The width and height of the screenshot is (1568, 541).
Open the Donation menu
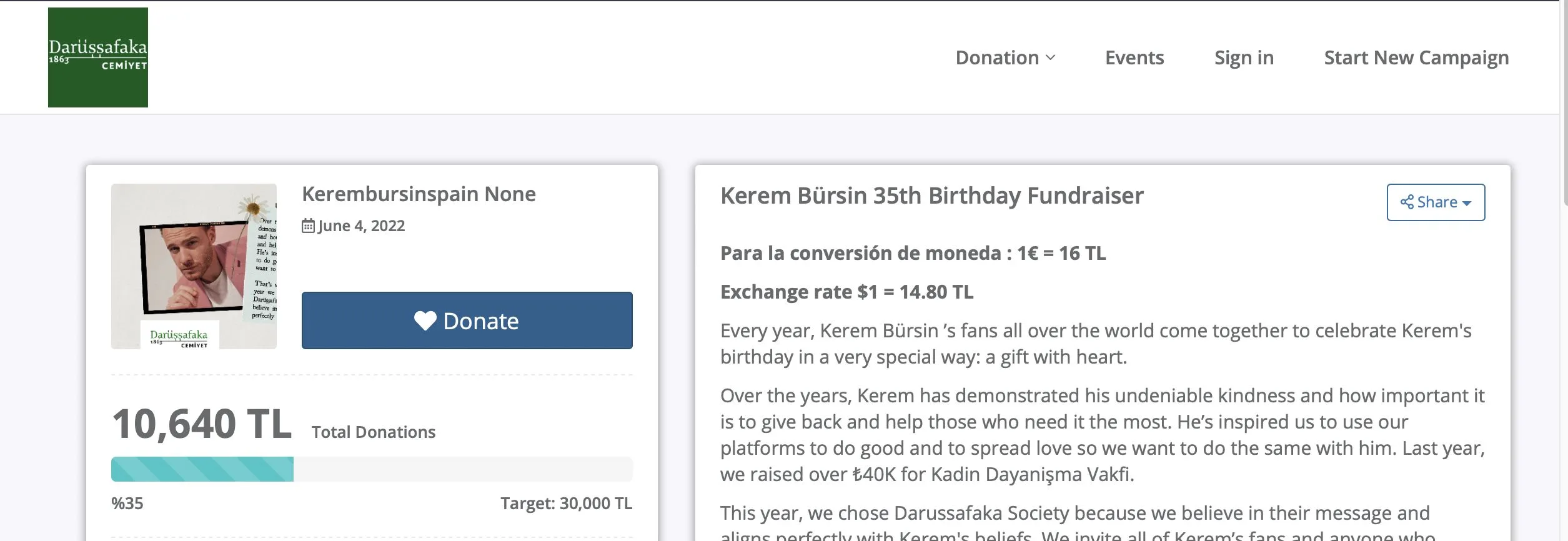point(1005,57)
